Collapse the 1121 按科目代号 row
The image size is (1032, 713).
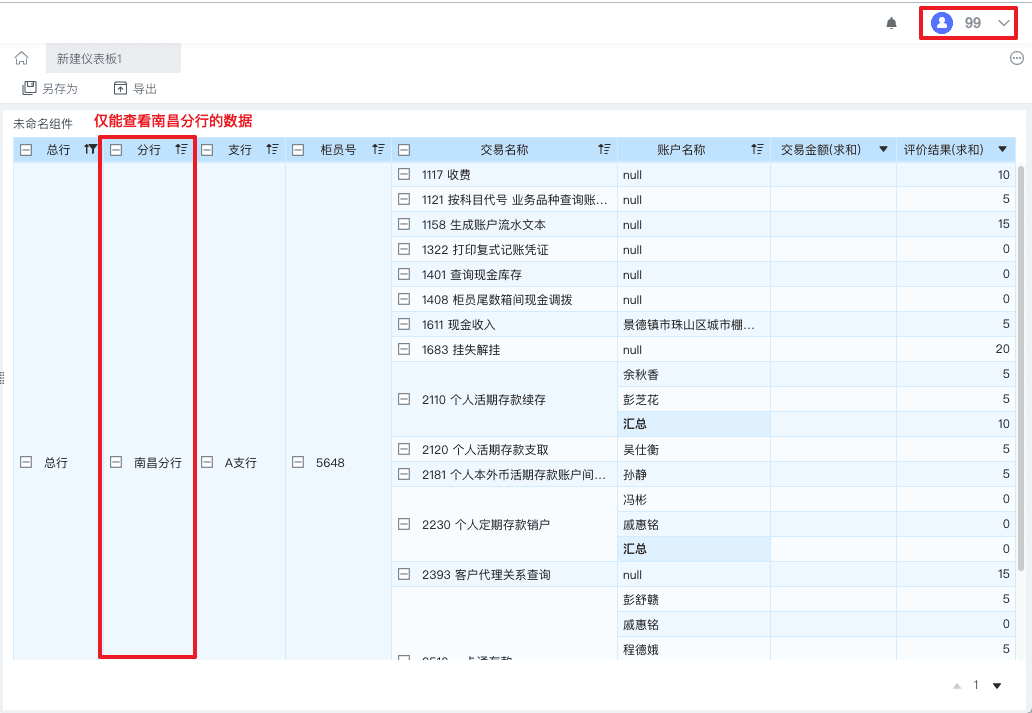point(404,199)
